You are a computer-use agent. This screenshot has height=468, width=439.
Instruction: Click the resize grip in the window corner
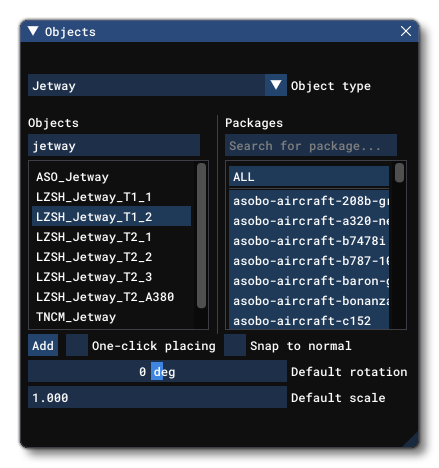click(412, 440)
